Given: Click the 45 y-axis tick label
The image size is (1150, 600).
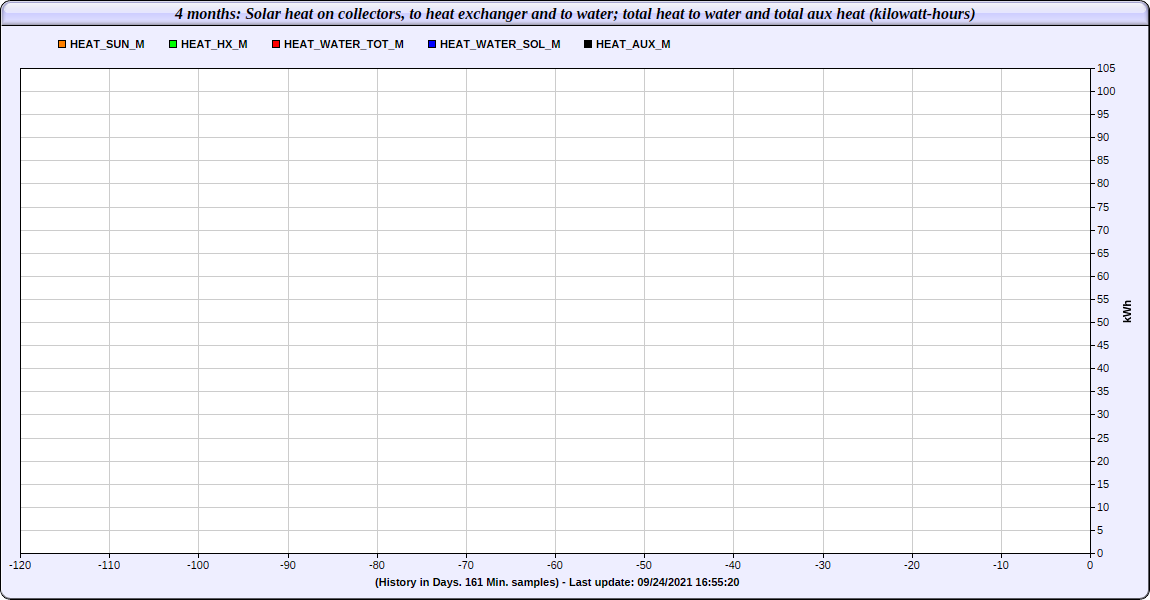Looking at the screenshot, I should tap(1103, 345).
